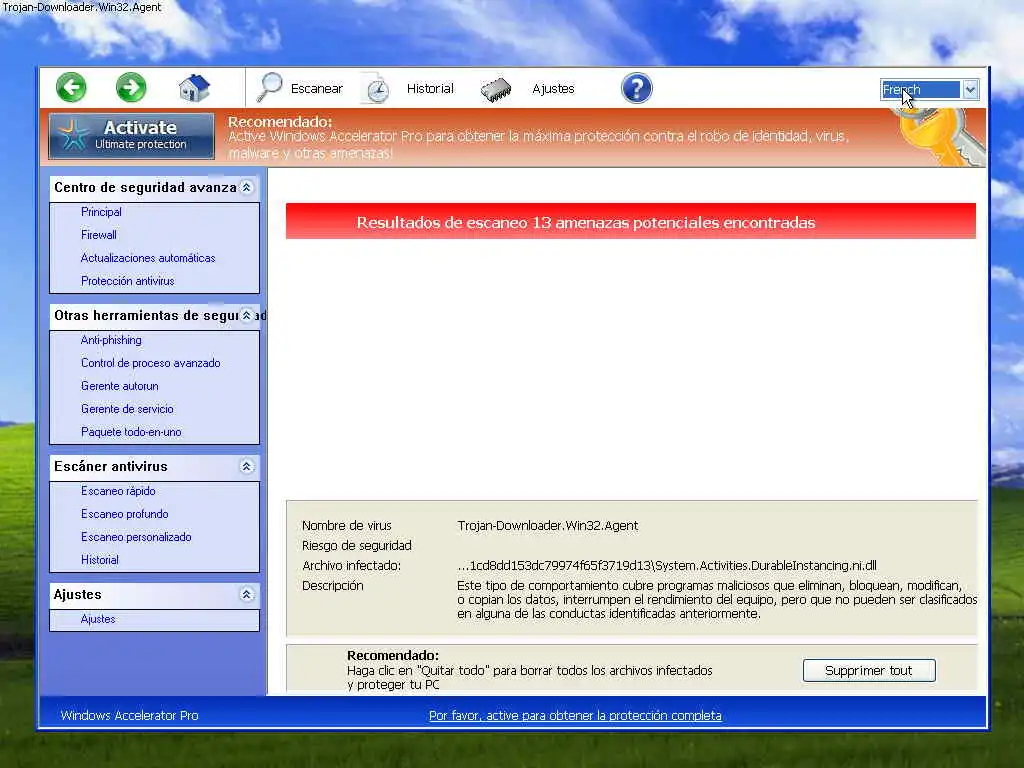Screen dimensions: 1024x768
Task: Open Escanear in the toolbar
Action: 317,89
